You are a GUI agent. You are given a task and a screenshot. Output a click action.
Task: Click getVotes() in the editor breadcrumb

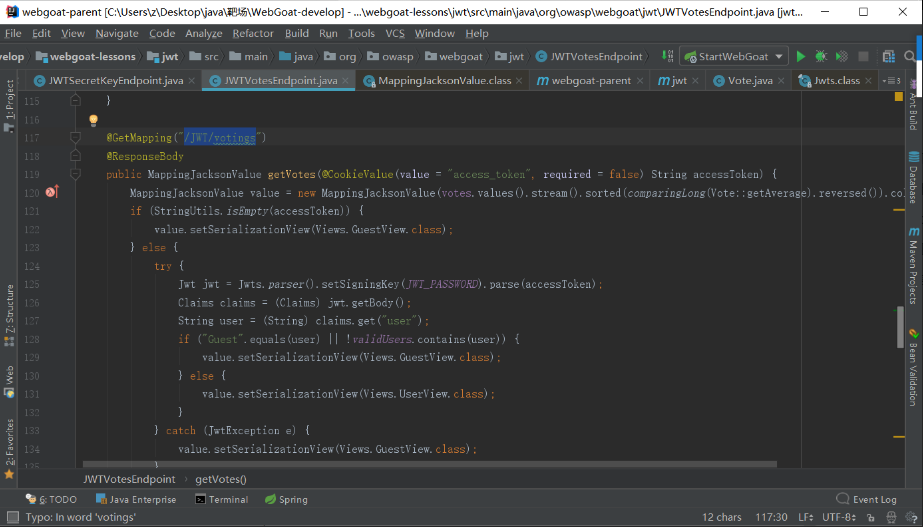click(221, 479)
